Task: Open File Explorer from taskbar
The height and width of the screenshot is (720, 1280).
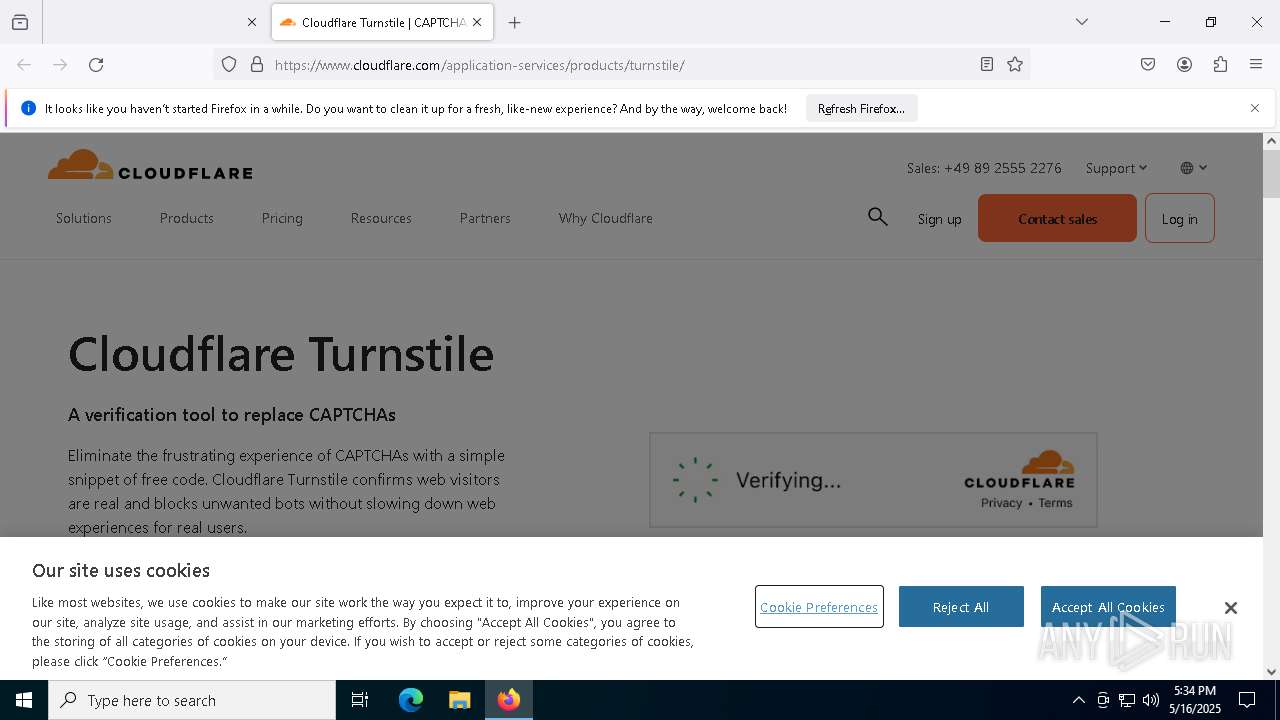Action: point(459,700)
